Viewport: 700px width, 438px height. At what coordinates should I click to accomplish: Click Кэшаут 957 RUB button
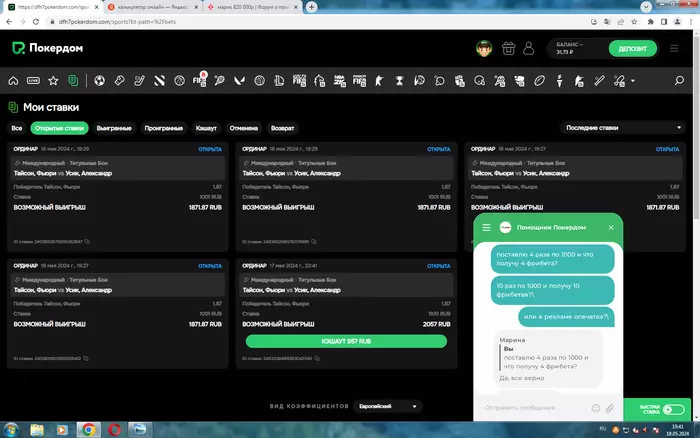tap(346, 341)
